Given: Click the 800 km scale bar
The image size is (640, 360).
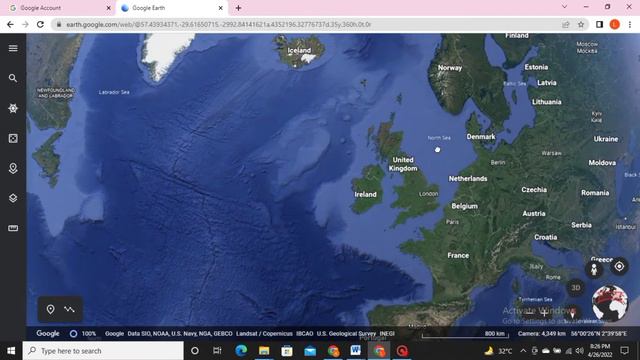Looking at the screenshot, I should point(465,335).
